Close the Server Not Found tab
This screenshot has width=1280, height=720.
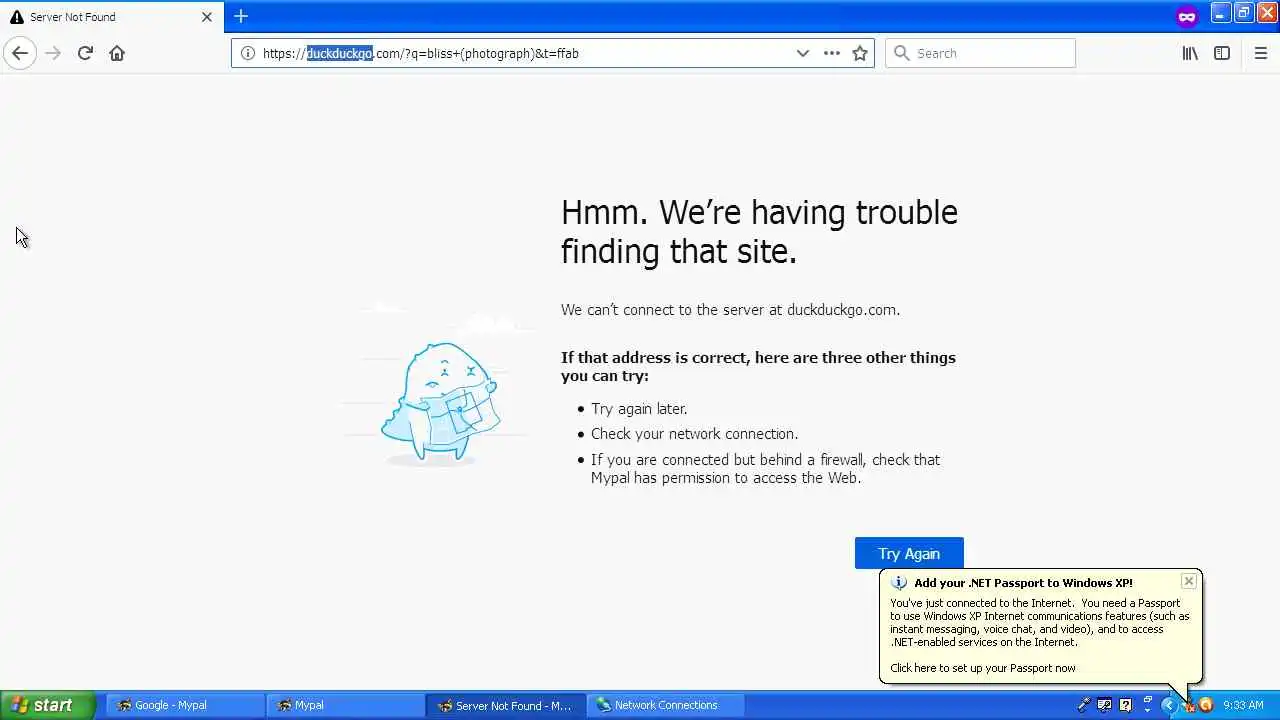[207, 17]
